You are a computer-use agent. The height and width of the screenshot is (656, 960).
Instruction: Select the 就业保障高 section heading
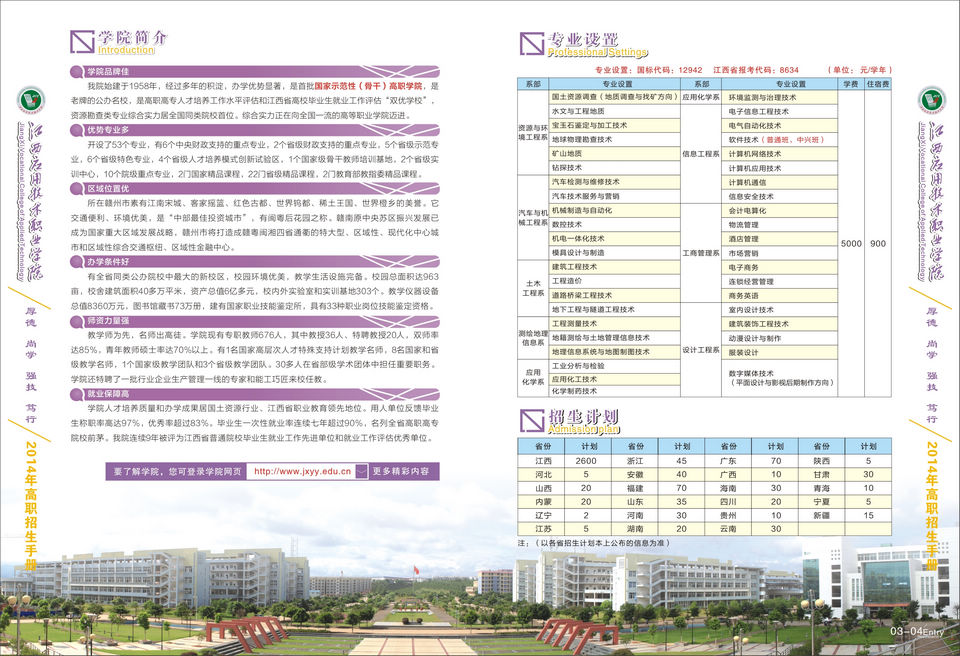pyautogui.click(x=108, y=394)
